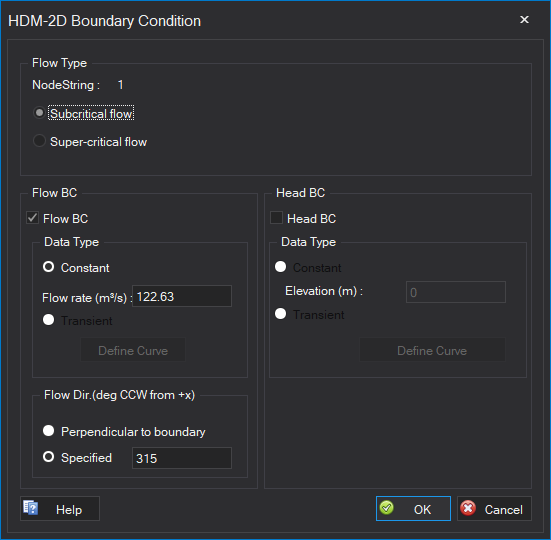
Task: Close the HDM-2D Boundary Condition dialog
Action: [x=524, y=20]
